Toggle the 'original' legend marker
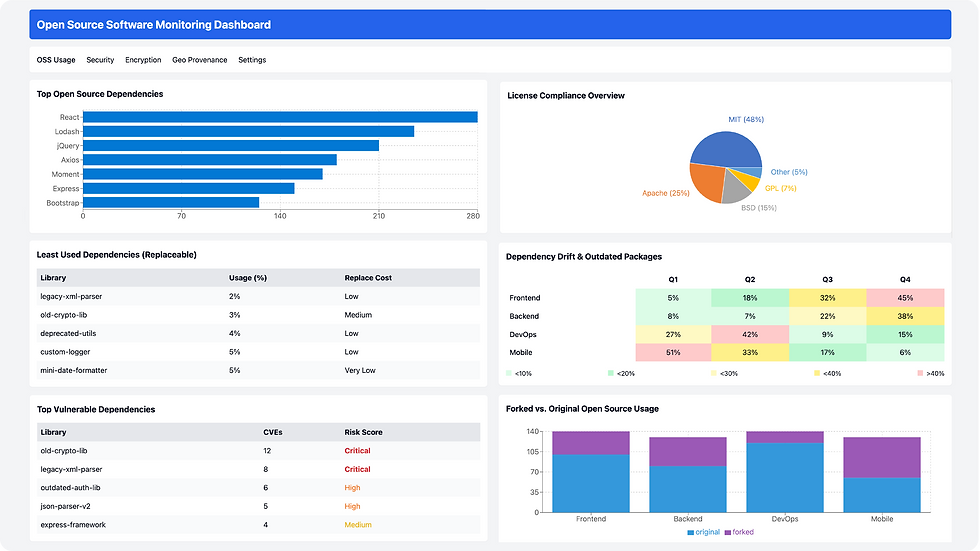 click(x=691, y=533)
